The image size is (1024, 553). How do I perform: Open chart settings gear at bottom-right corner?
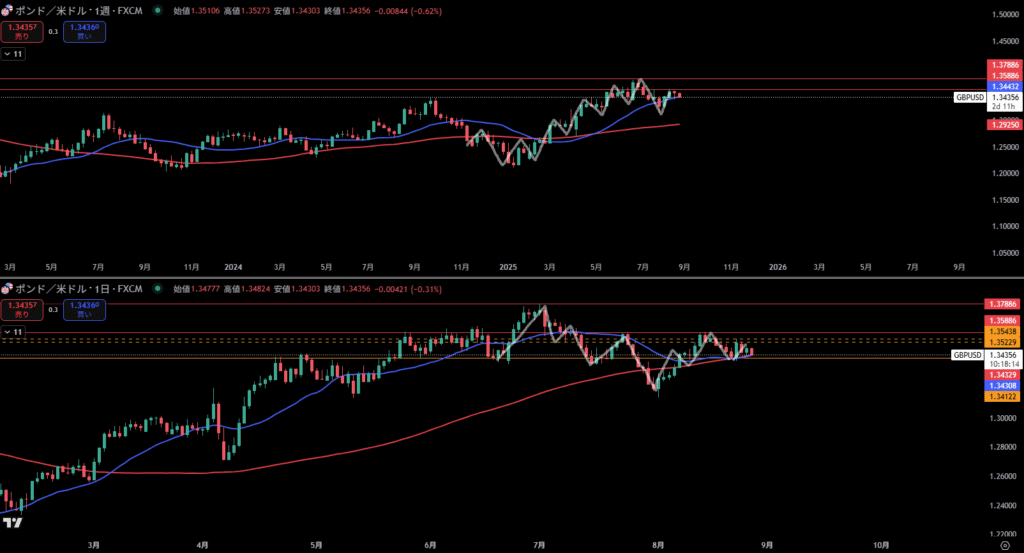[1005, 545]
